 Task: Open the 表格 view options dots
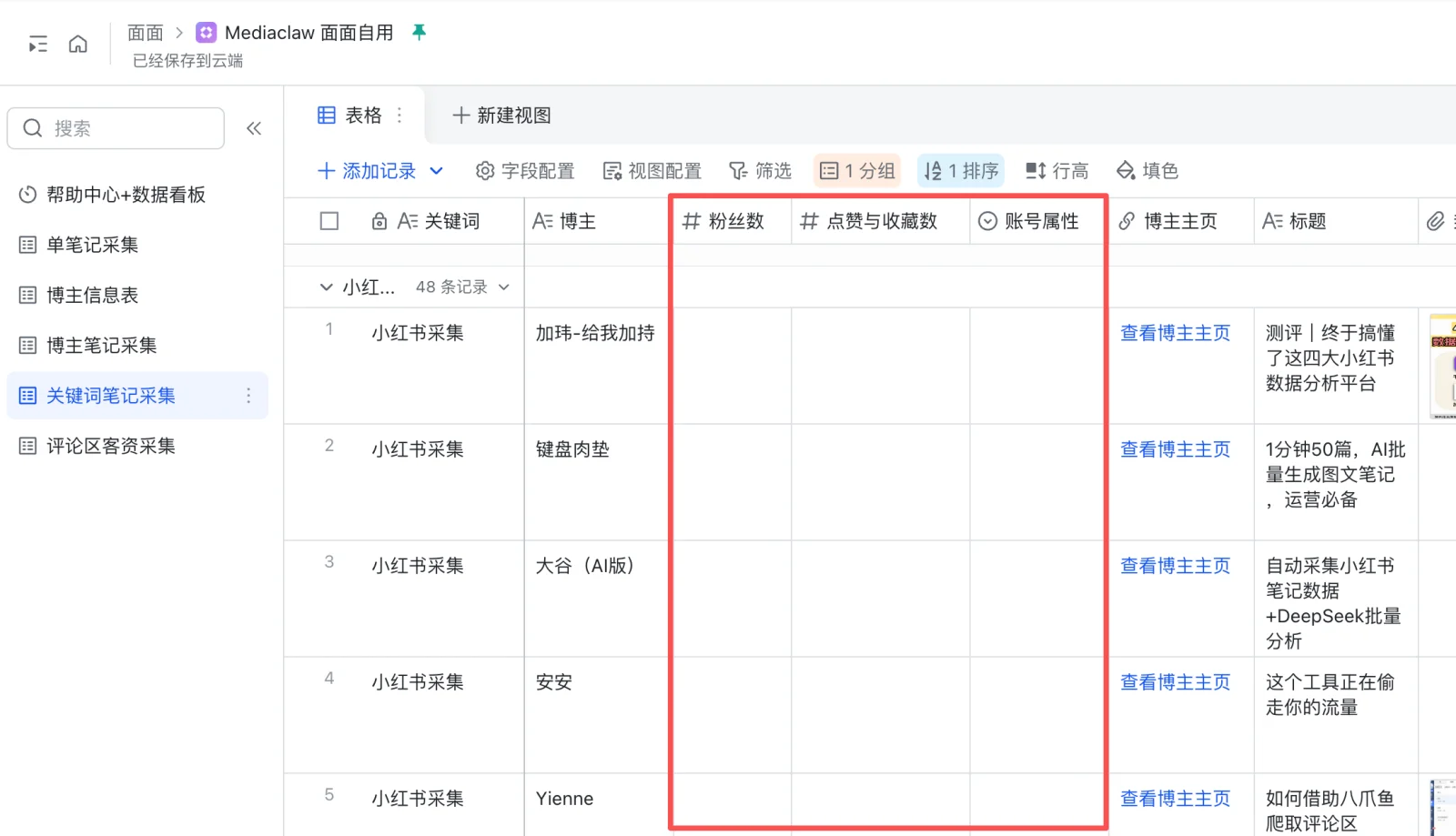click(399, 116)
